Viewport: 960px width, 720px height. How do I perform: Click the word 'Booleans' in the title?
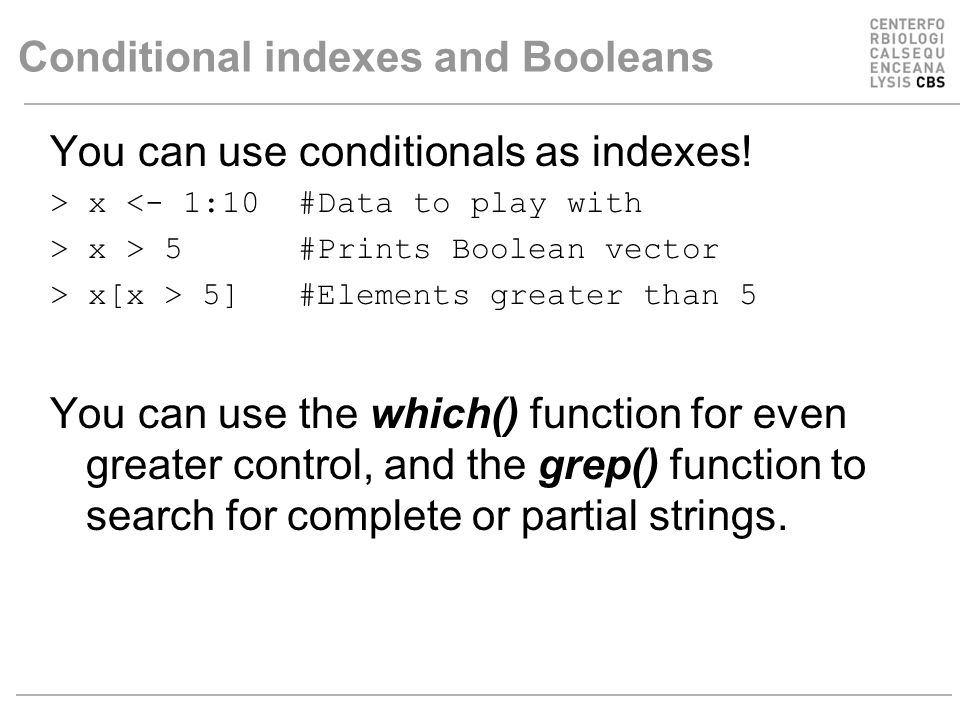tap(618, 57)
